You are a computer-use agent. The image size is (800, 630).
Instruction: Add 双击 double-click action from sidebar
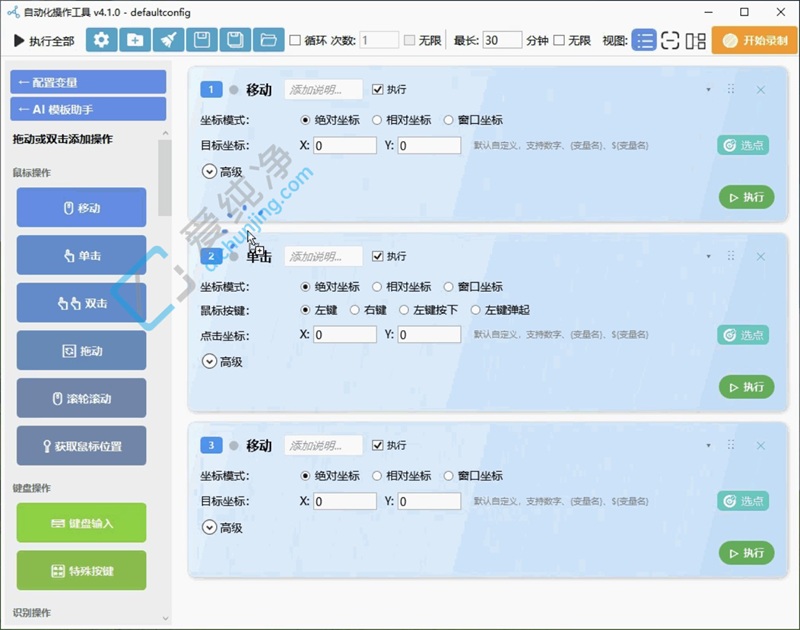(81, 303)
